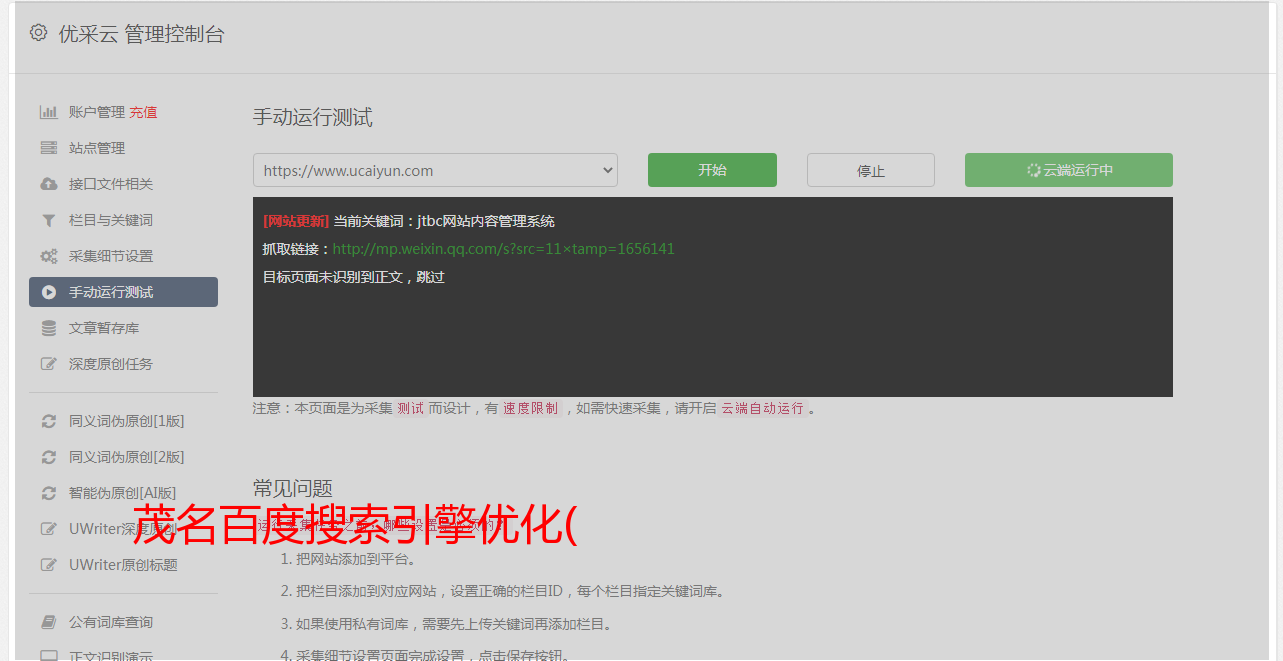The height and width of the screenshot is (661, 1283).
Task: Click the highlighted 云端自动运行 text
Action: tap(763, 408)
